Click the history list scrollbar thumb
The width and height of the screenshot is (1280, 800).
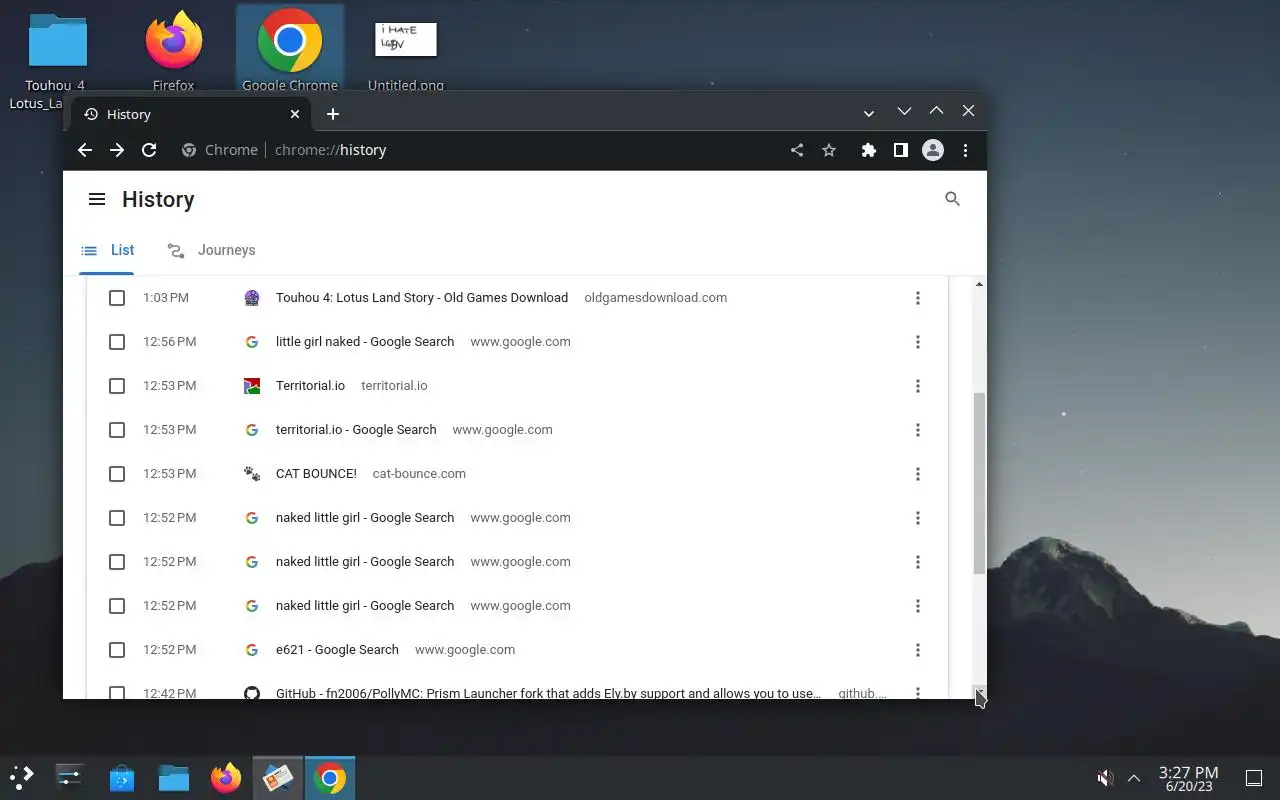[x=980, y=483]
